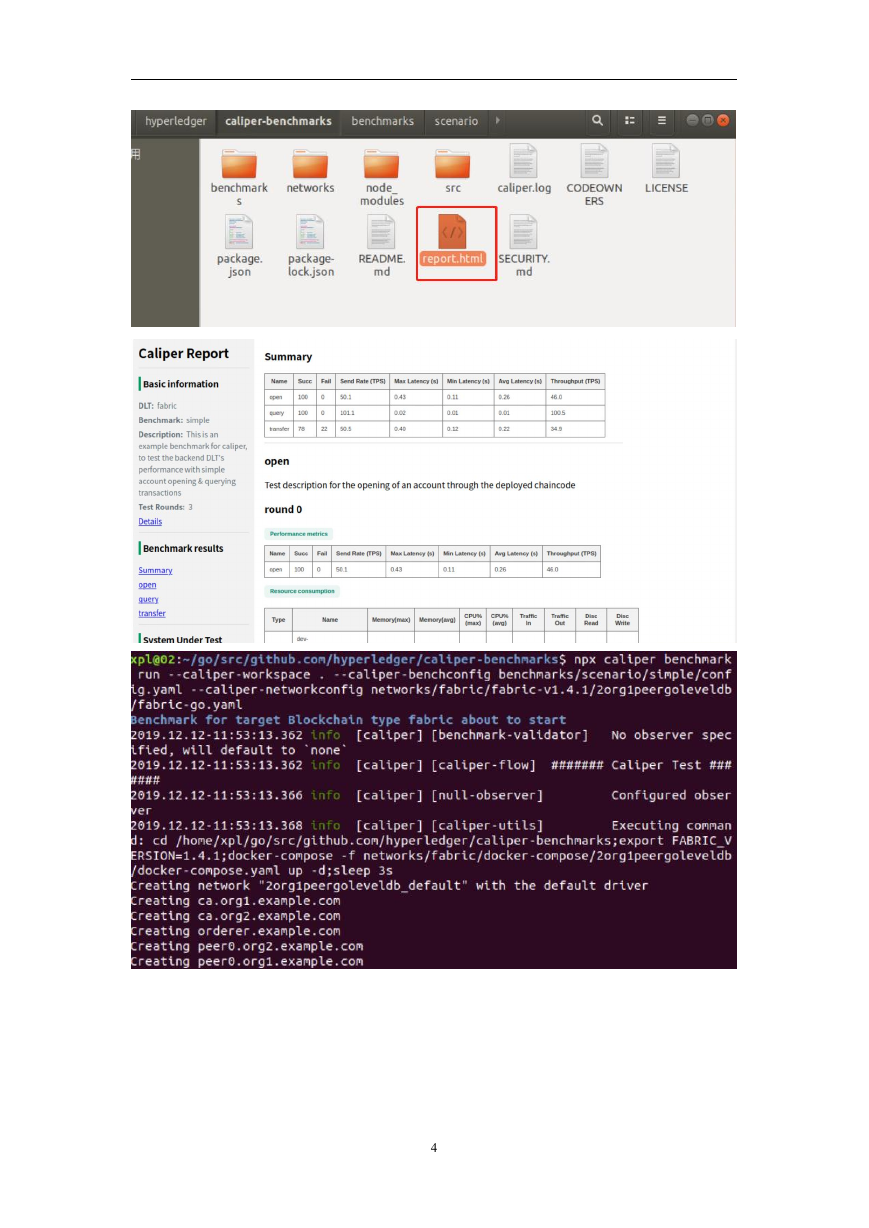Click Throughput (TPS) header in Summary table
Viewport: 869px width, 1228px height.
(575, 381)
